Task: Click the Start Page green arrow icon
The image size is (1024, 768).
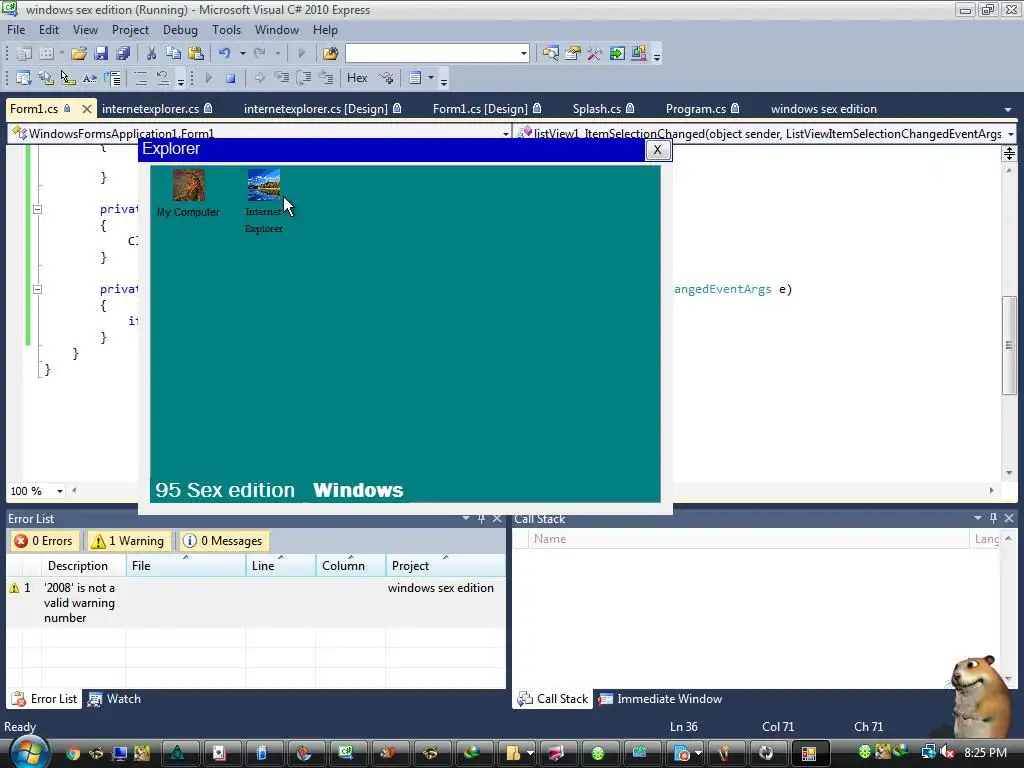Action: click(616, 54)
